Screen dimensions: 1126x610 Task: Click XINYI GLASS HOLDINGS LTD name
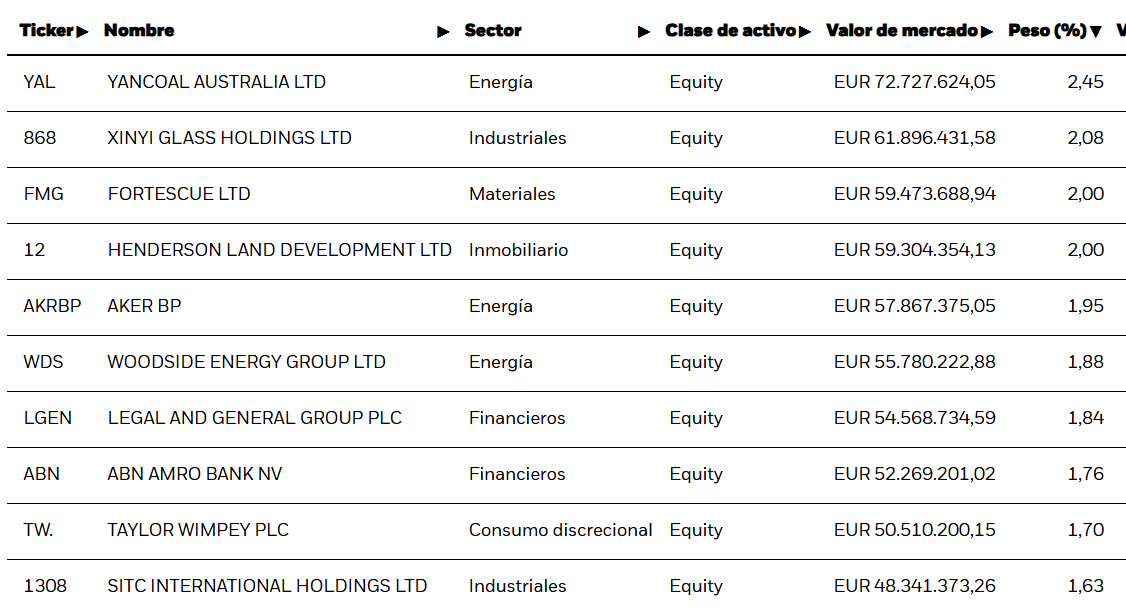(229, 138)
